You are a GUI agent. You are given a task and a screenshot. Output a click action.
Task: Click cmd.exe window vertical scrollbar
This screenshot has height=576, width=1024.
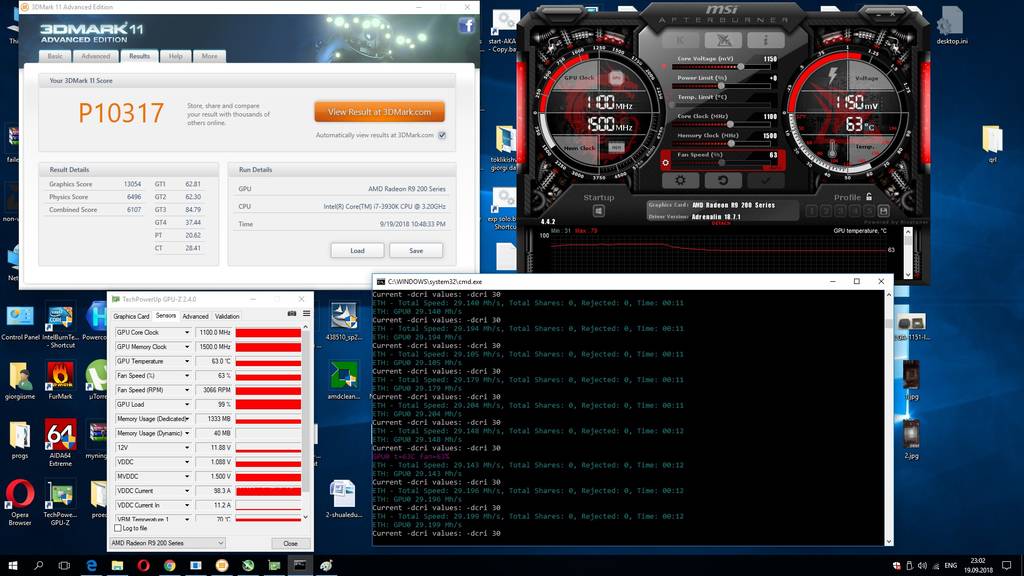pyautogui.click(x=888, y=418)
